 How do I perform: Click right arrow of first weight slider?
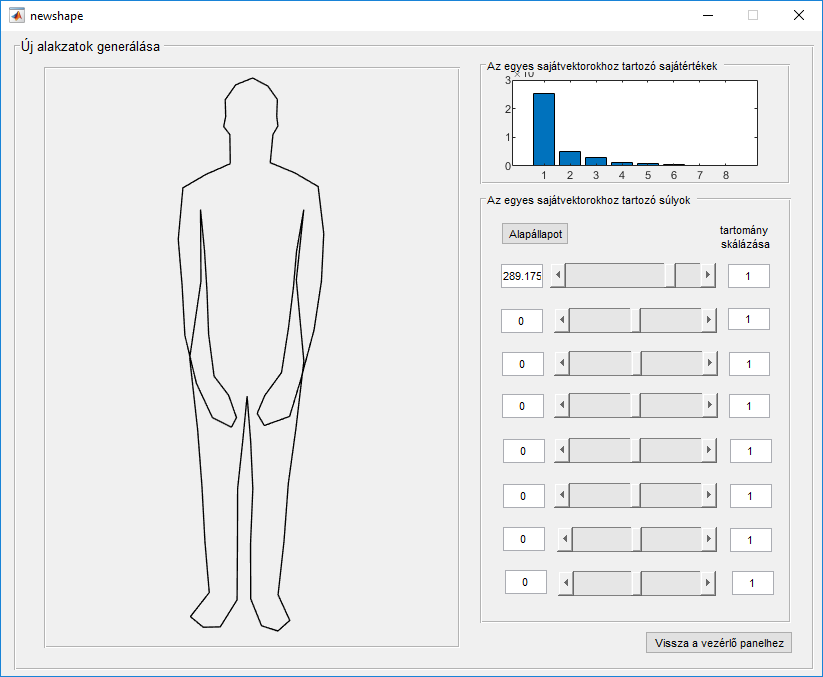708,275
